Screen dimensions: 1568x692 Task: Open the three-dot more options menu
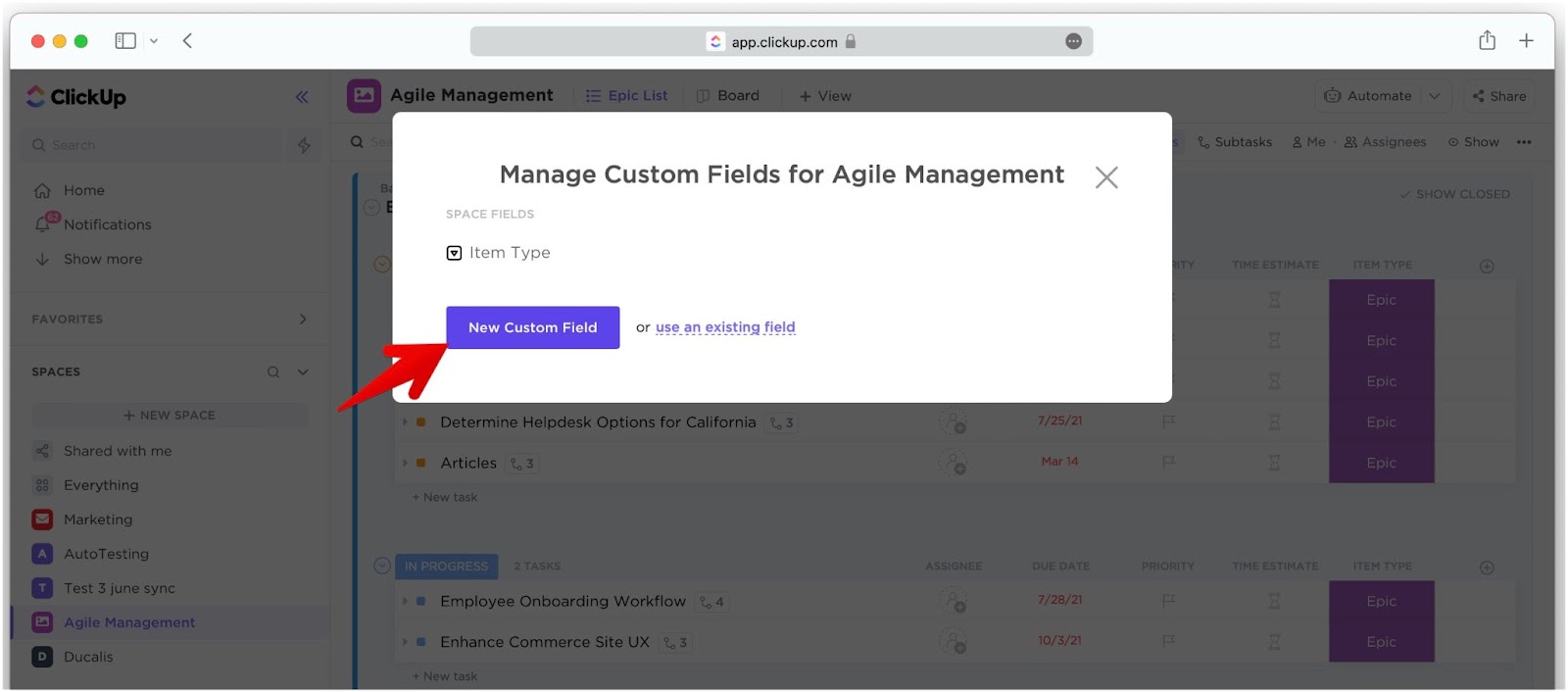point(1524,142)
